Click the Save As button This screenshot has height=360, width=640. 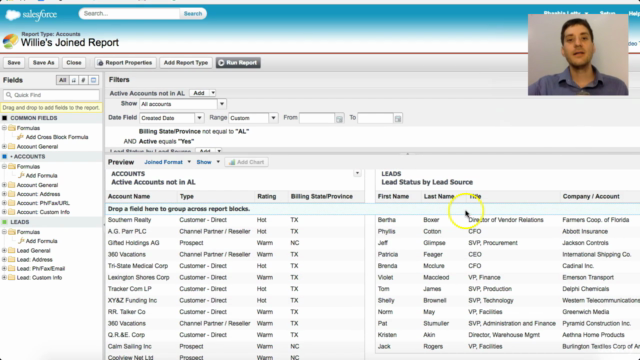click(43, 62)
